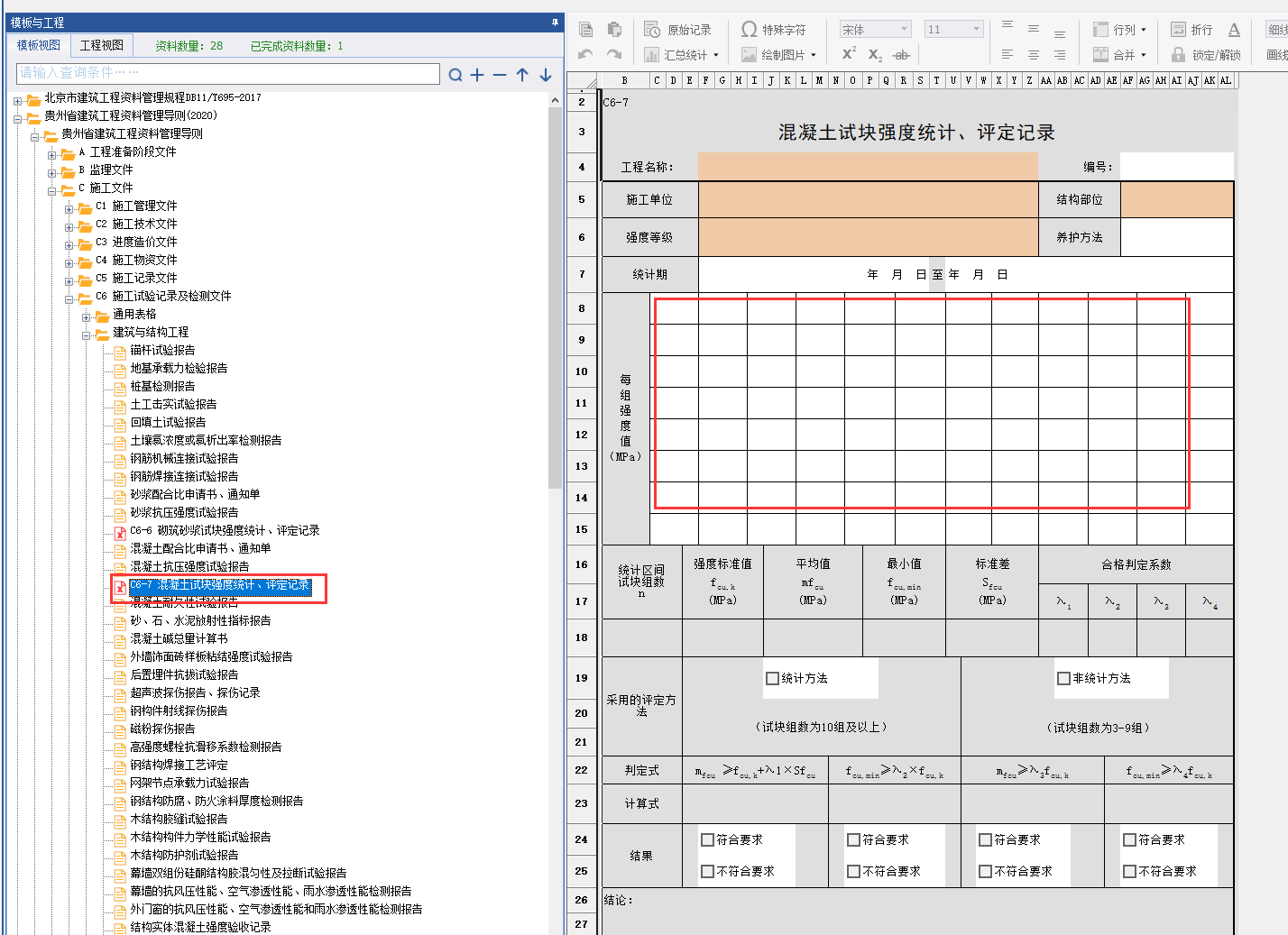This screenshot has height=935, width=1288.
Task: Open the 绘制图片 dropdown
Action: point(778,55)
